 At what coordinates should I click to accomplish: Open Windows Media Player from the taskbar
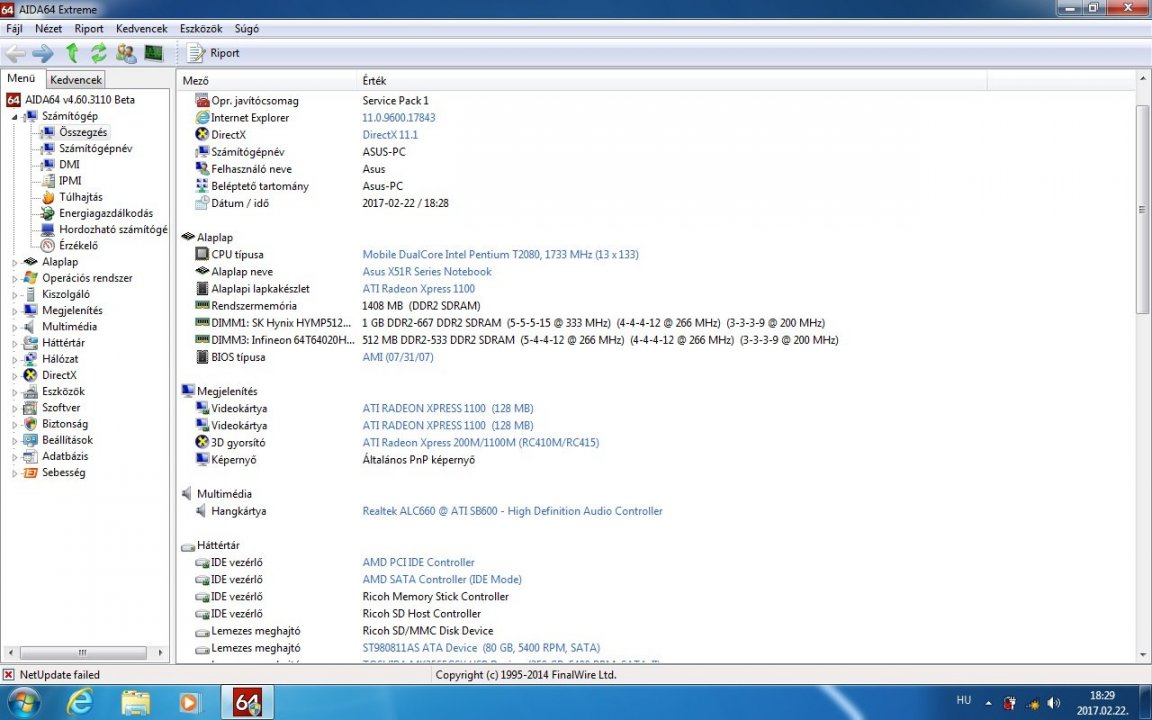[x=190, y=702]
